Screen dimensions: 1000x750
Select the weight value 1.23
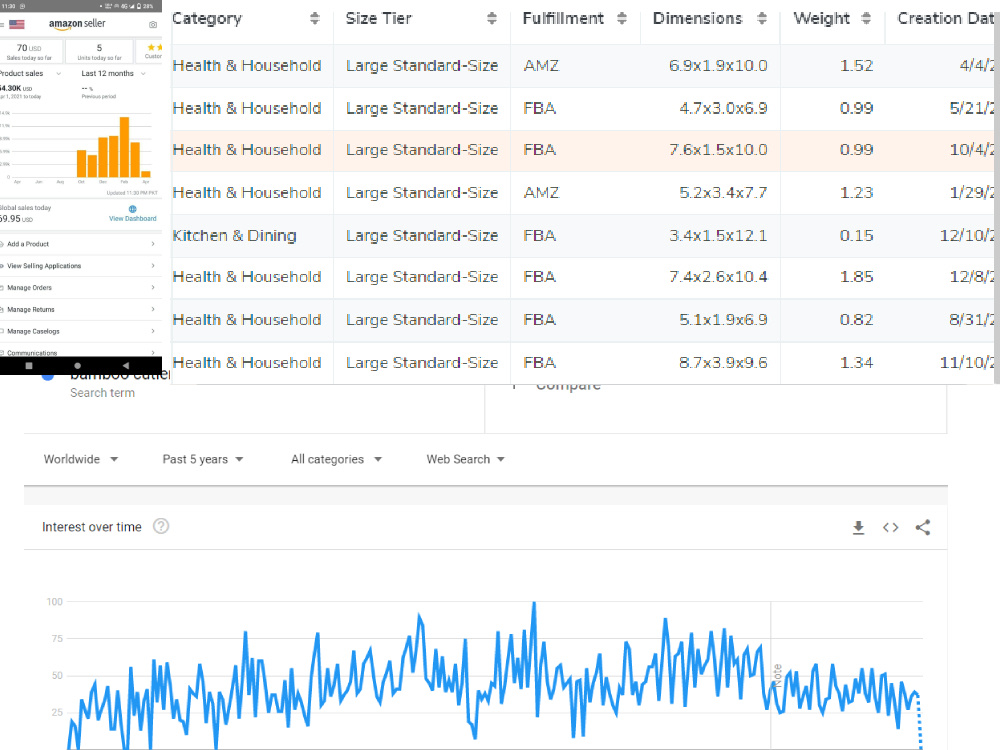point(857,193)
